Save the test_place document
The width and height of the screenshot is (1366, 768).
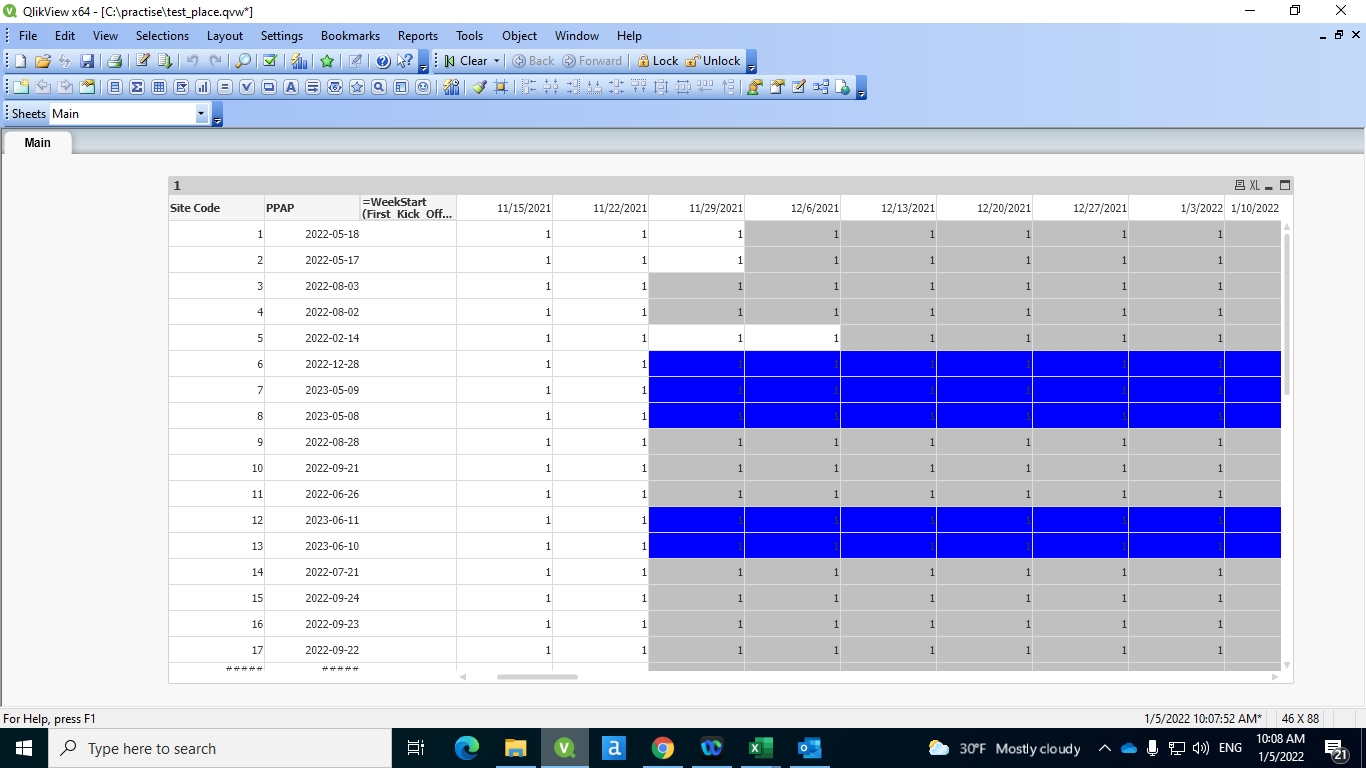click(88, 60)
